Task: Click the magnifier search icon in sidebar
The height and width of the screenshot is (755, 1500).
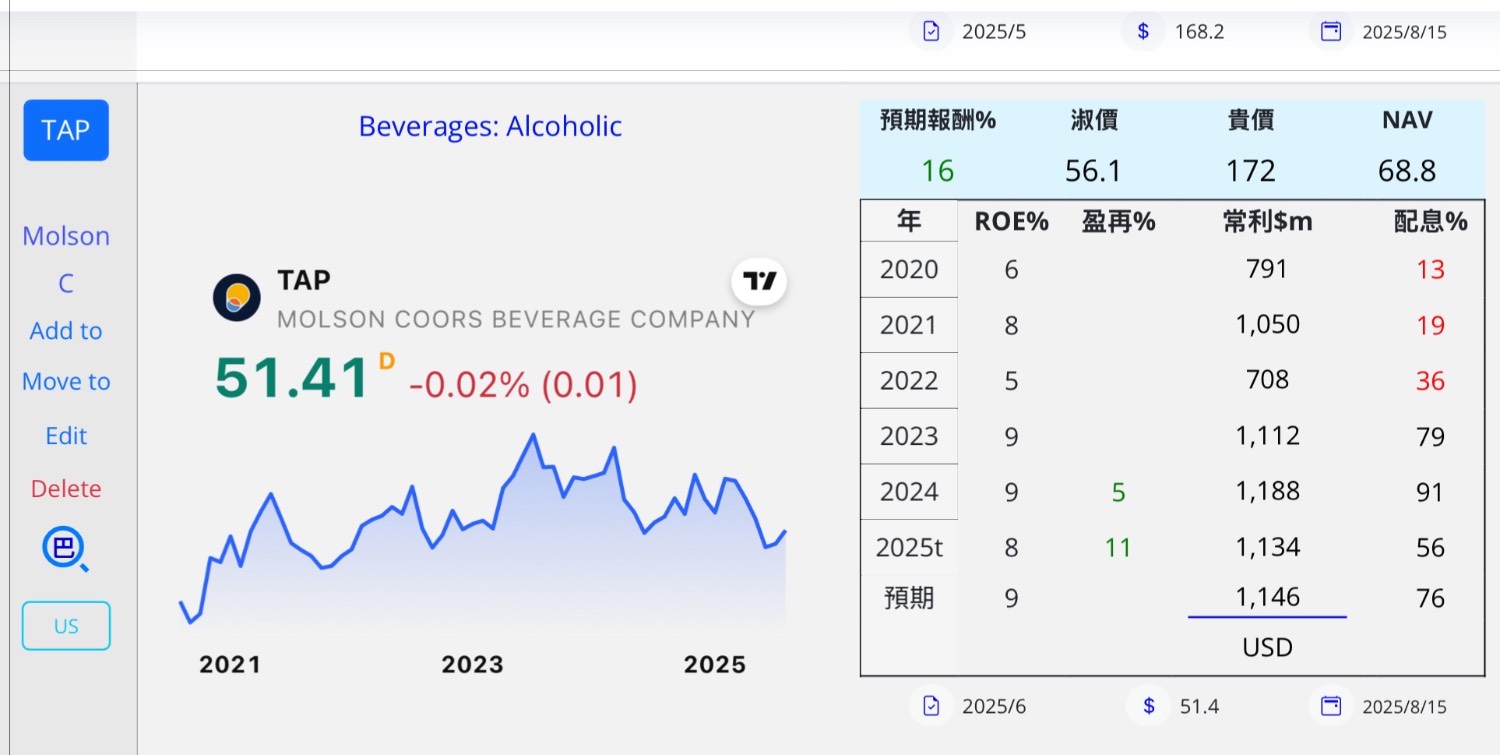Action: click(65, 549)
